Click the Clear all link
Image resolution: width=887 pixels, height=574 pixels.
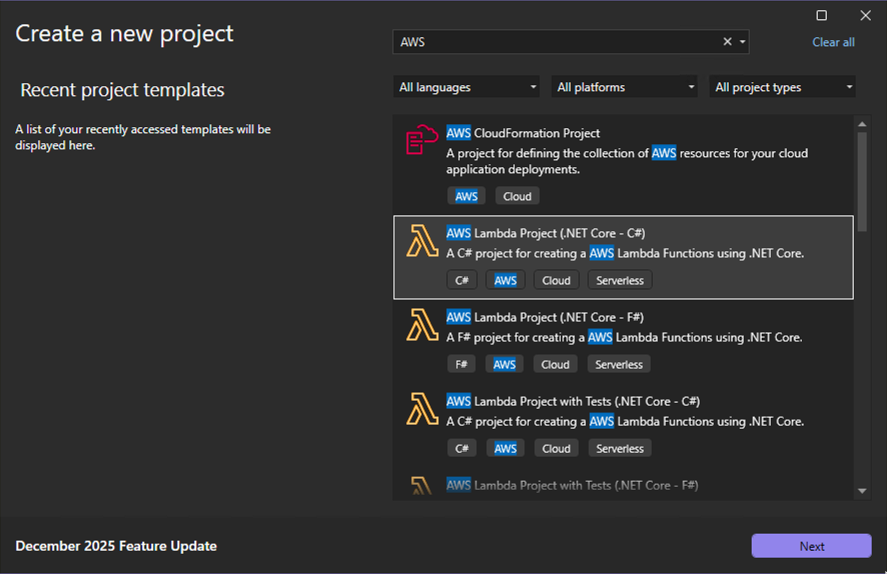click(x=833, y=42)
